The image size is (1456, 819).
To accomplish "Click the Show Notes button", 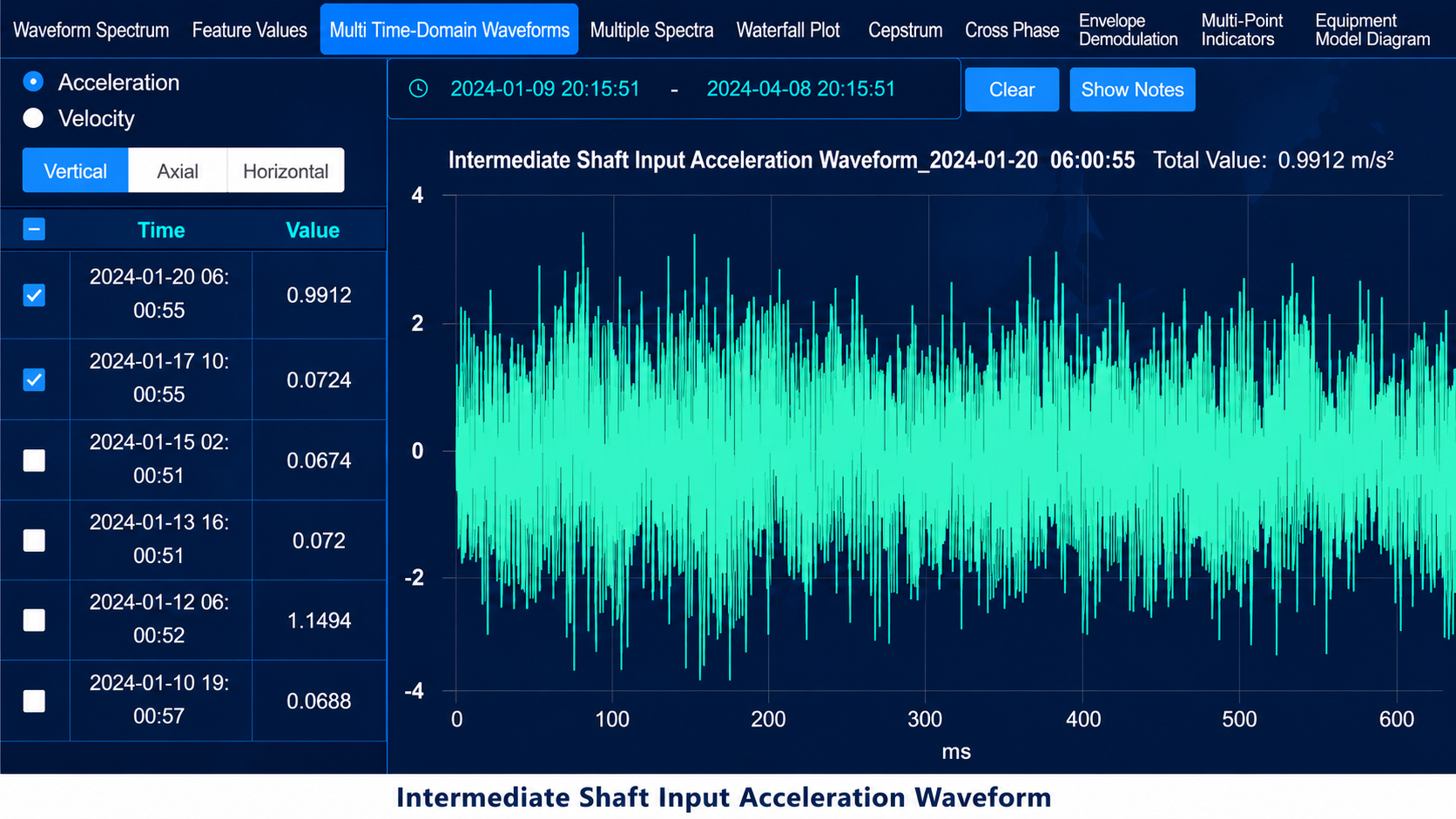I will [x=1132, y=90].
